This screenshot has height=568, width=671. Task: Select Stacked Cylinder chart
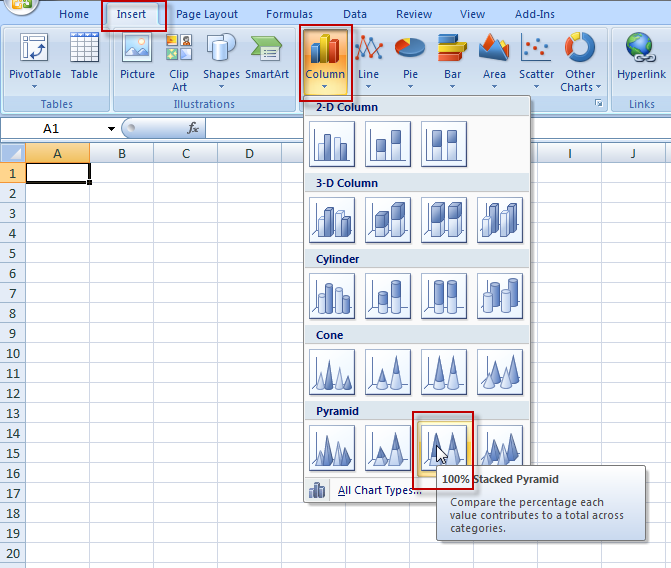(x=388, y=296)
